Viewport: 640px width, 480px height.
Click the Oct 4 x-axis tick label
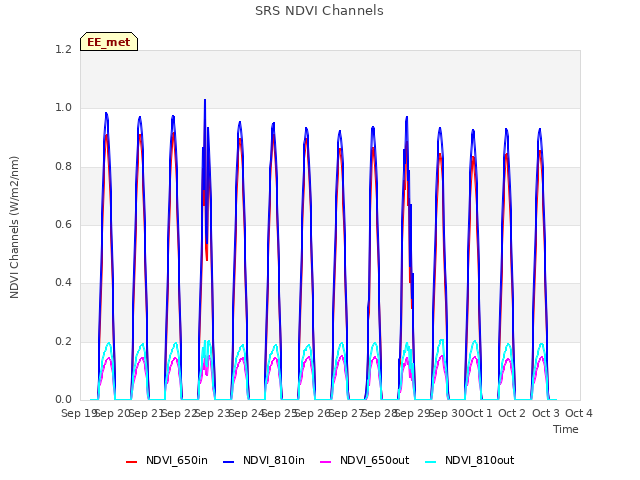(579, 413)
